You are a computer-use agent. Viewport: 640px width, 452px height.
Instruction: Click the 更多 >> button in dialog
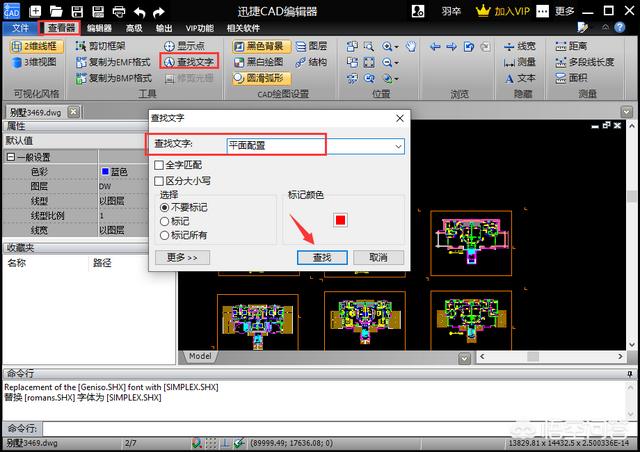(x=182, y=258)
